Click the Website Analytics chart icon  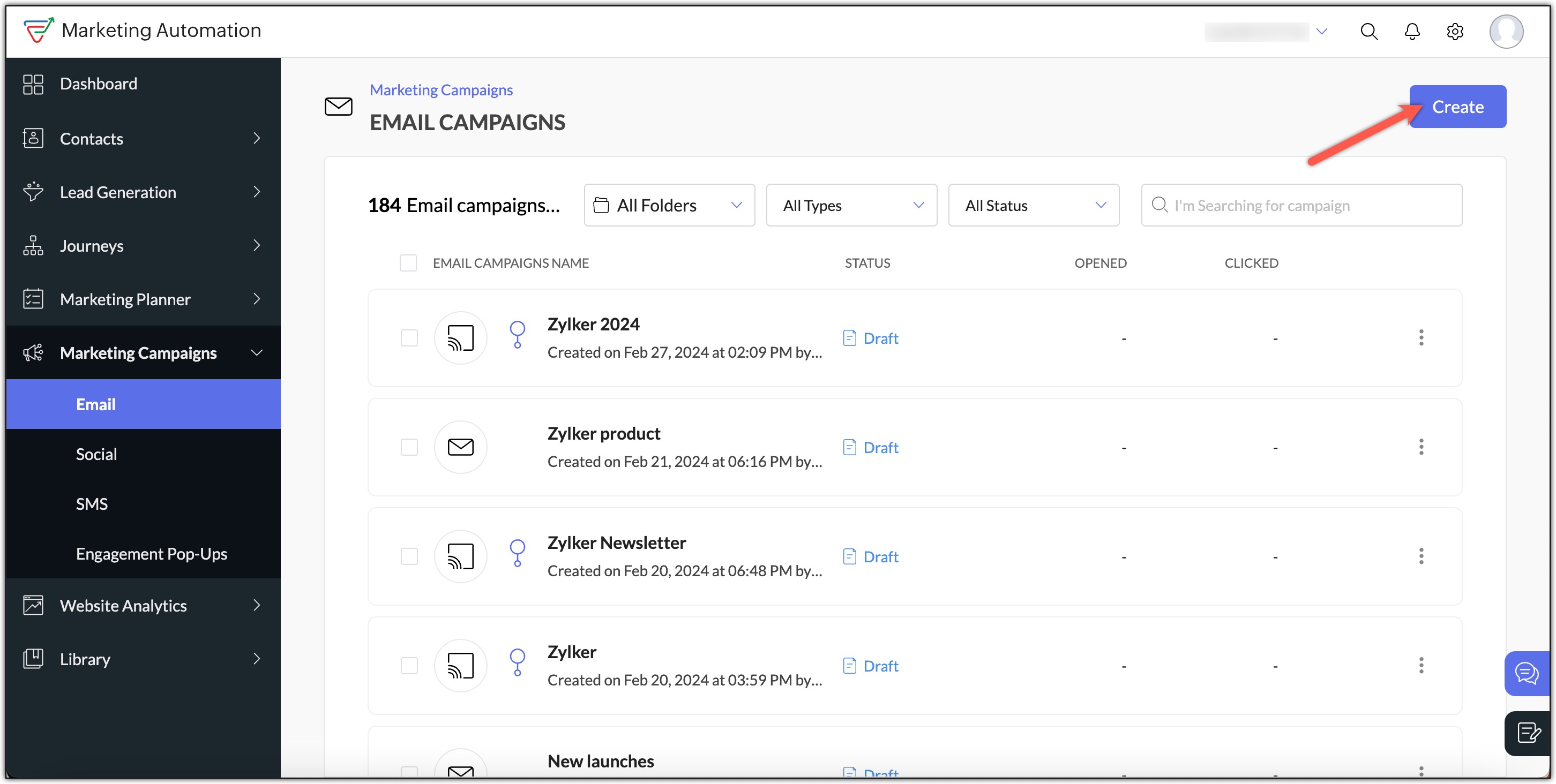(33, 605)
